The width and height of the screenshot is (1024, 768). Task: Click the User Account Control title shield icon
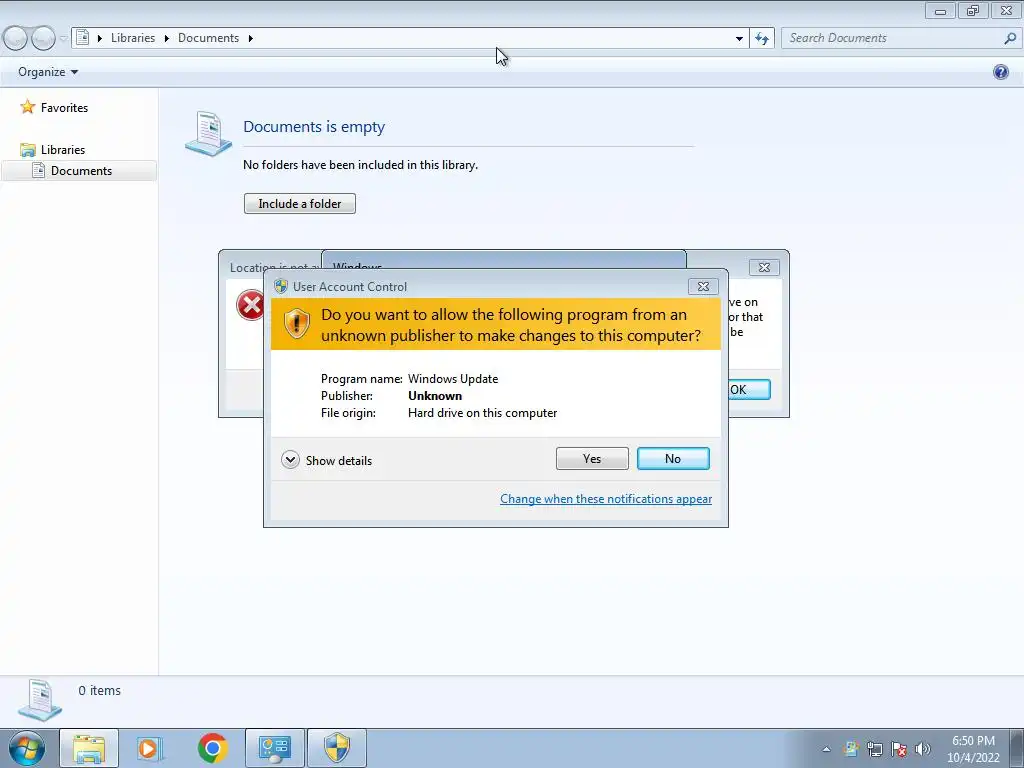click(x=281, y=286)
